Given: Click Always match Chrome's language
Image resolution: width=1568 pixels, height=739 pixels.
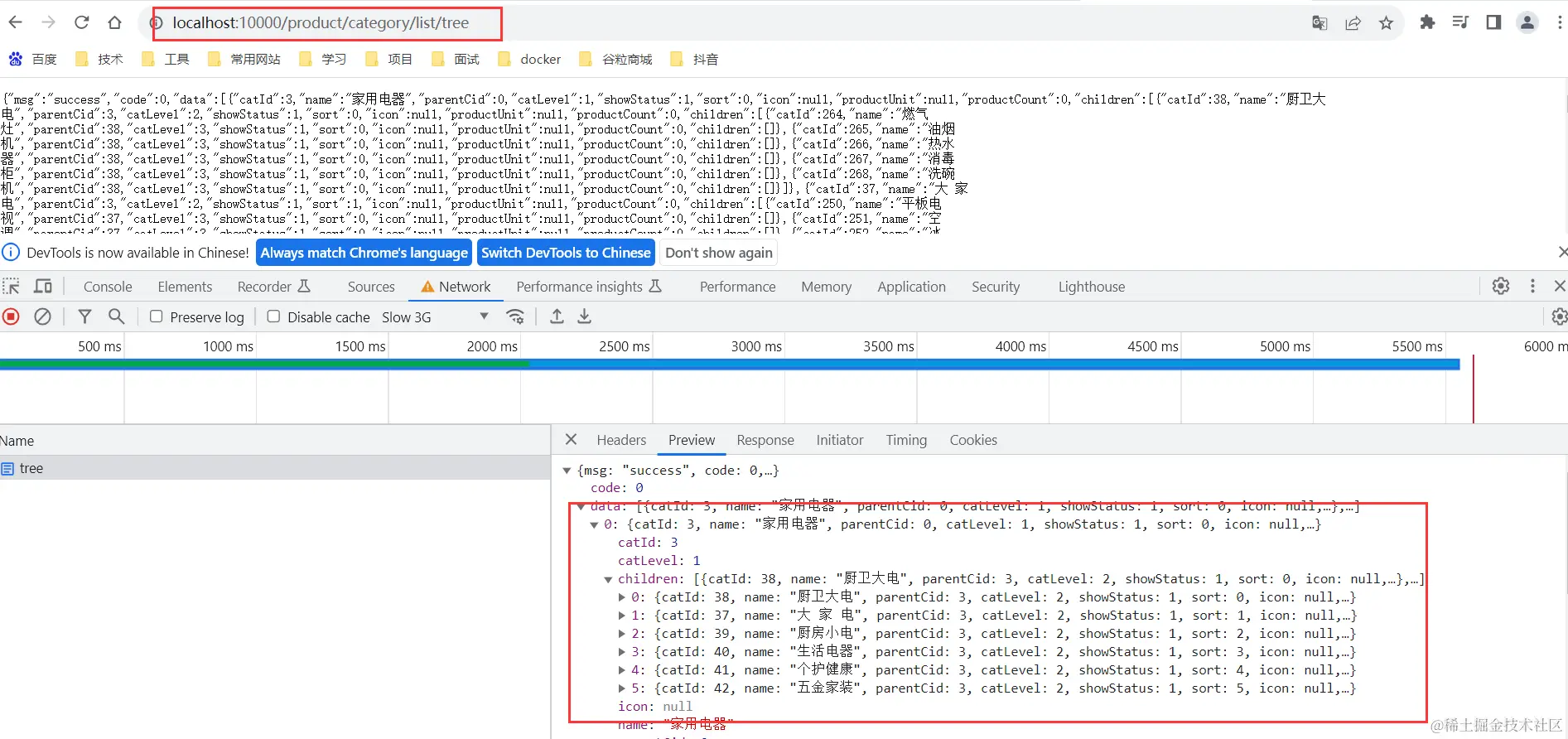Looking at the screenshot, I should (364, 253).
